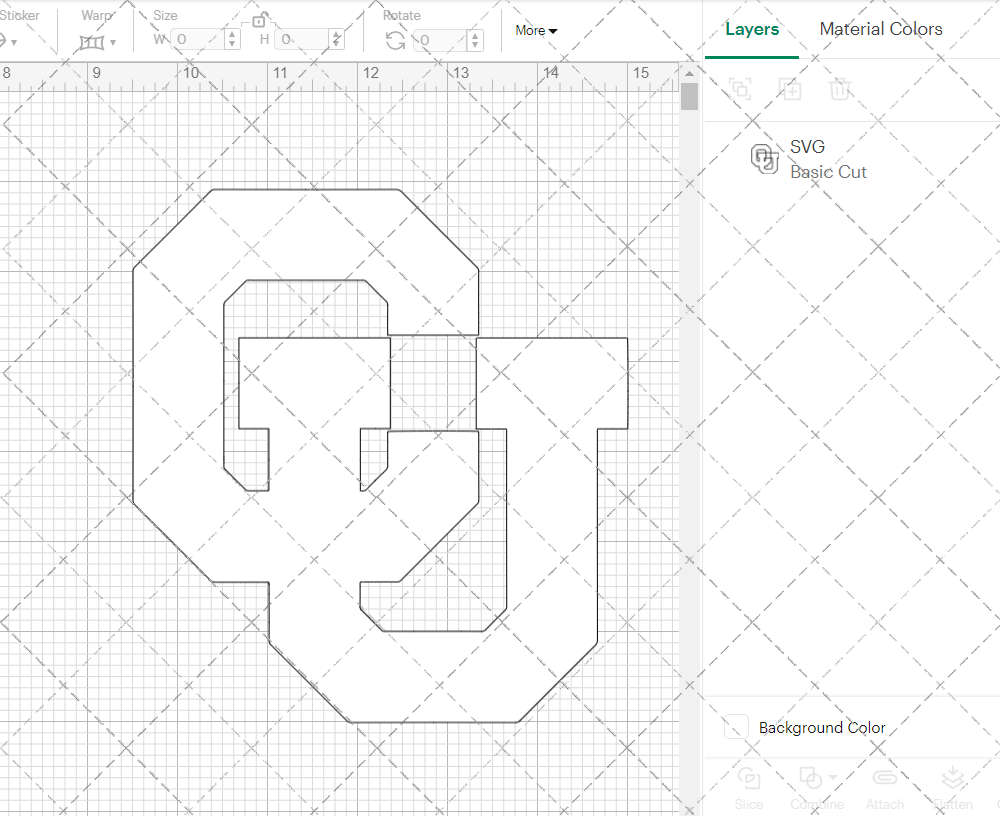Open the Combine dropdown arrow
1000x816 pixels.
(x=832, y=778)
